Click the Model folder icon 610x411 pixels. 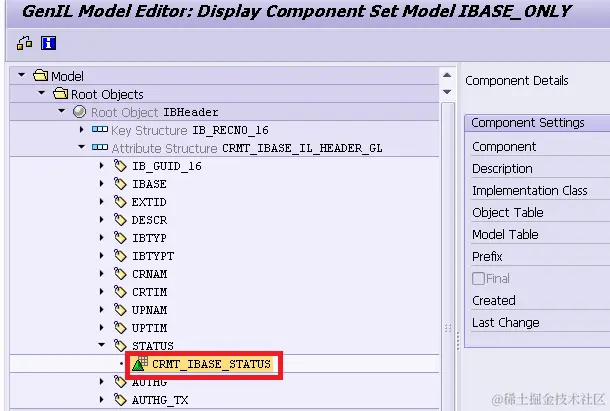(x=40, y=76)
